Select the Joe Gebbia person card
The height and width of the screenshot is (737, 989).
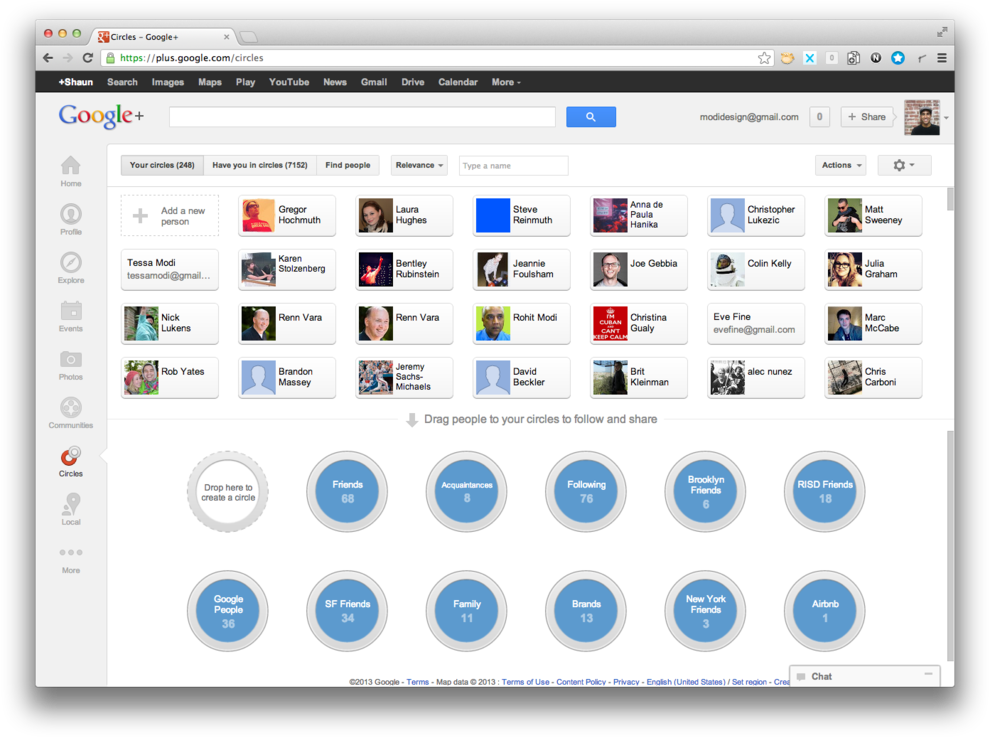coord(639,269)
